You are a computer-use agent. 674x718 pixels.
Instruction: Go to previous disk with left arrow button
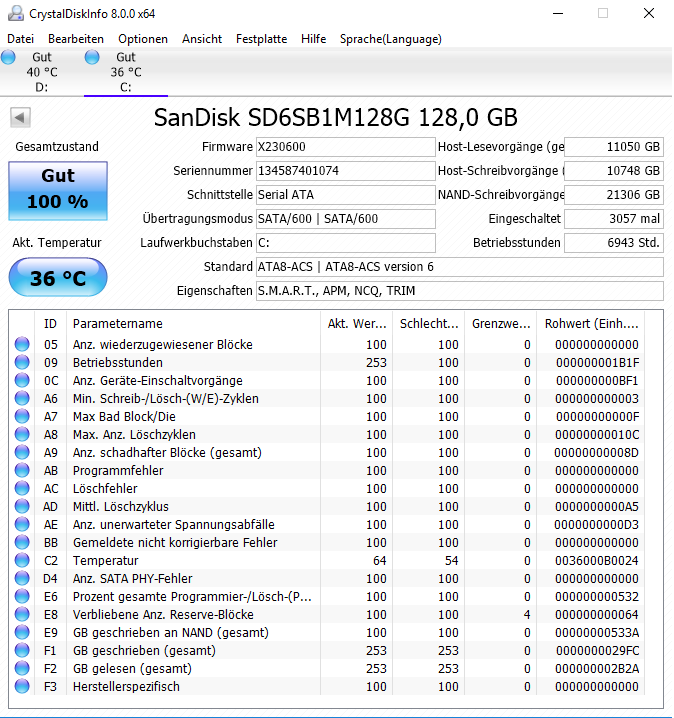point(20,118)
